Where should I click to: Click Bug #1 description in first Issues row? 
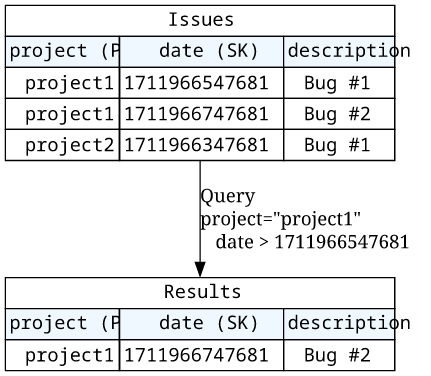point(339,83)
